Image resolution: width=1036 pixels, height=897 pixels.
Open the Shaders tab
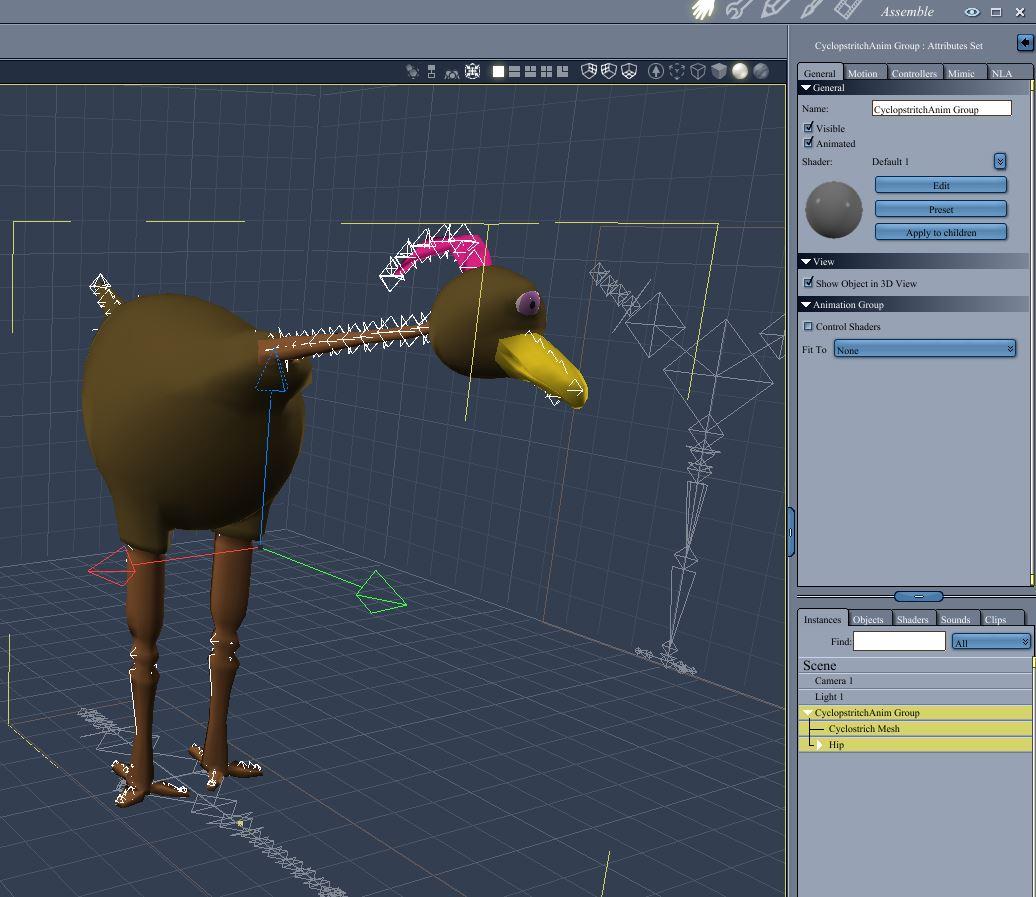click(912, 620)
